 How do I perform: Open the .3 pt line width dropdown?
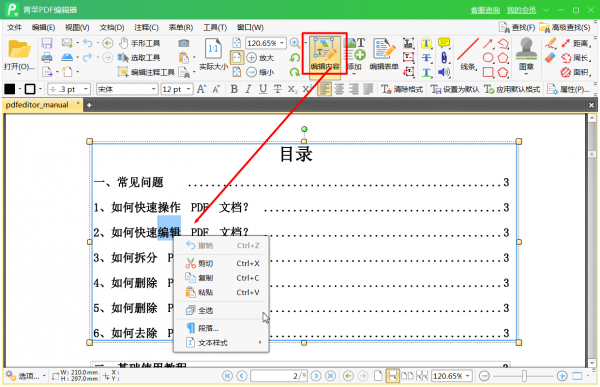[86, 89]
